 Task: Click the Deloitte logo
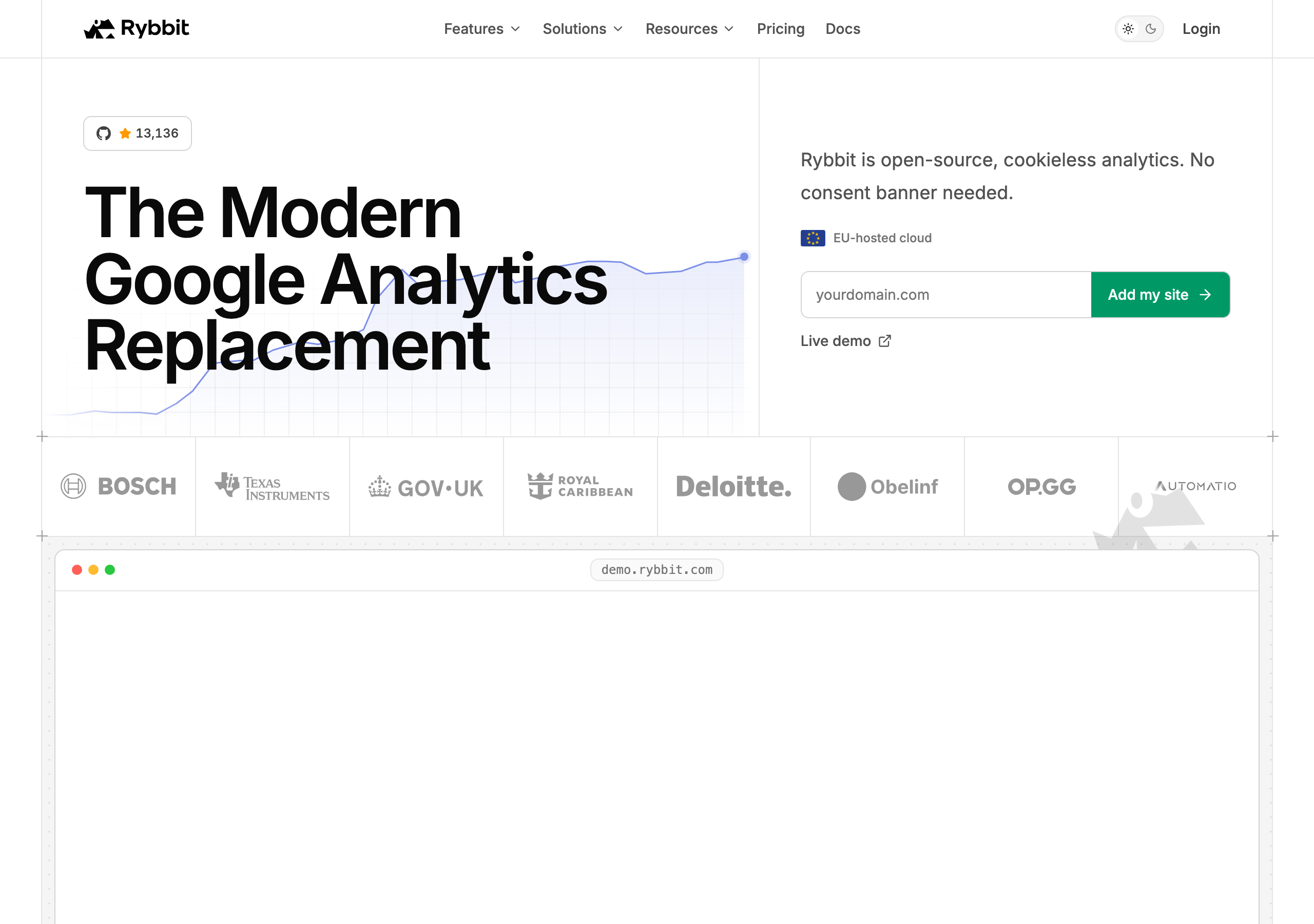(733, 487)
